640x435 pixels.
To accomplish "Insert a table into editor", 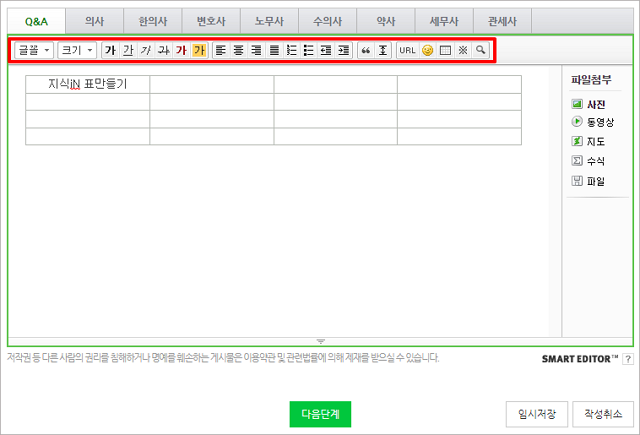I will click(x=445, y=50).
